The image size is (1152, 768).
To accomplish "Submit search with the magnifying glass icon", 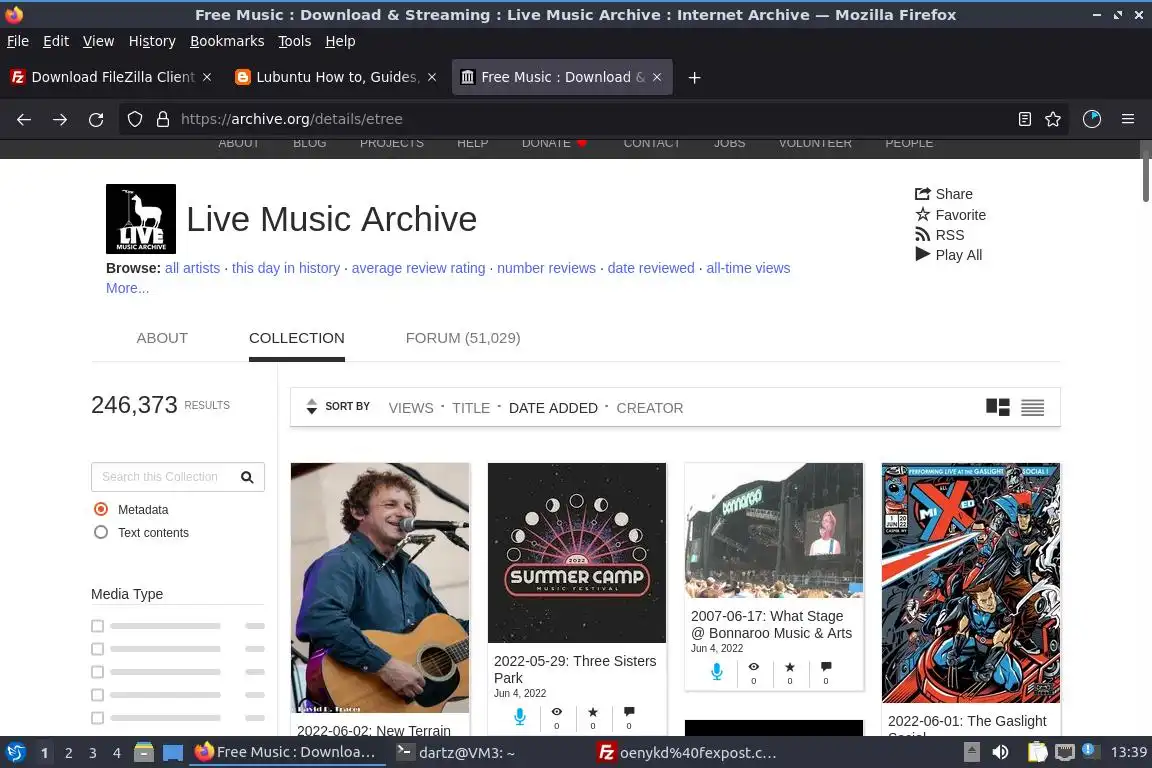I will (x=248, y=477).
